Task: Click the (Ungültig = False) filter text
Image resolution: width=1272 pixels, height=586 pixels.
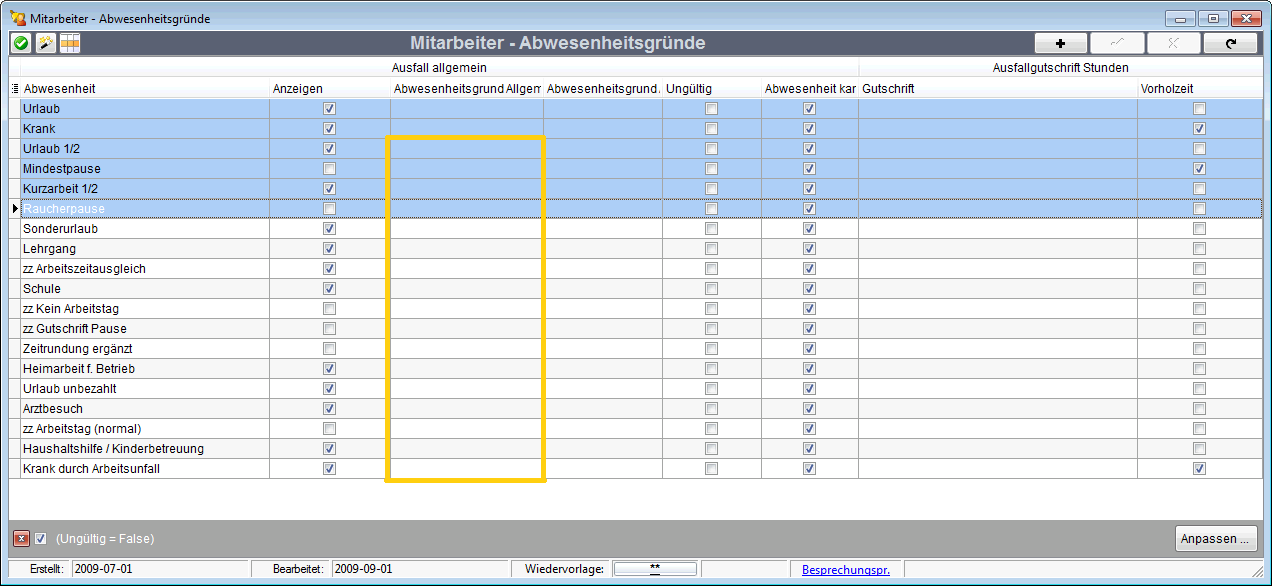Action: tap(105, 538)
